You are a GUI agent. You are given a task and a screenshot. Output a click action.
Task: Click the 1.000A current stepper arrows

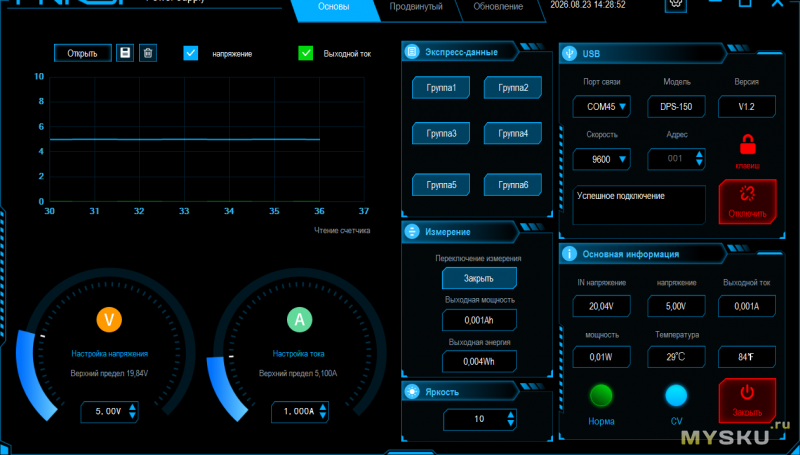pyautogui.click(x=323, y=412)
